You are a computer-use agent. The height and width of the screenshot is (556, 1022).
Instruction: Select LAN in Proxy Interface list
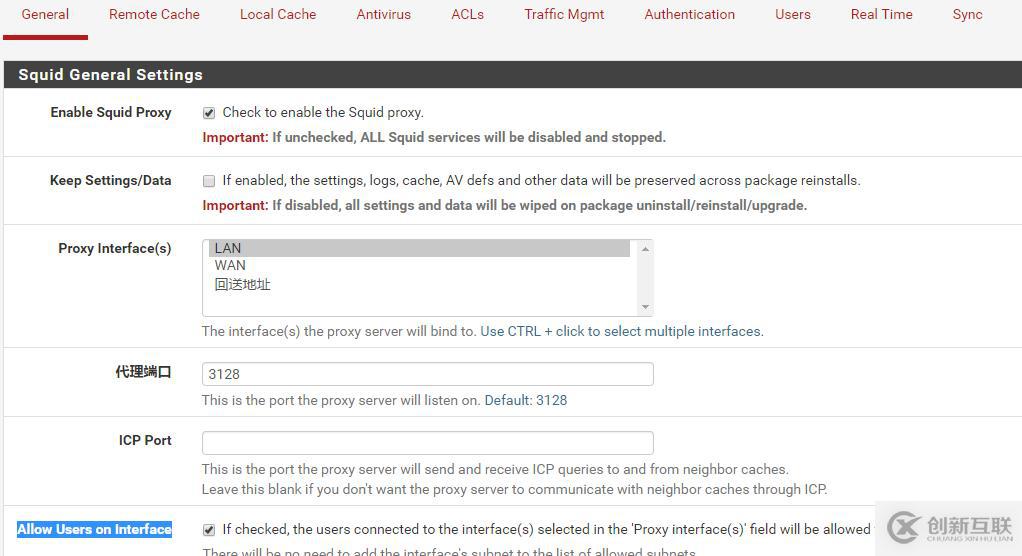[x=418, y=248]
